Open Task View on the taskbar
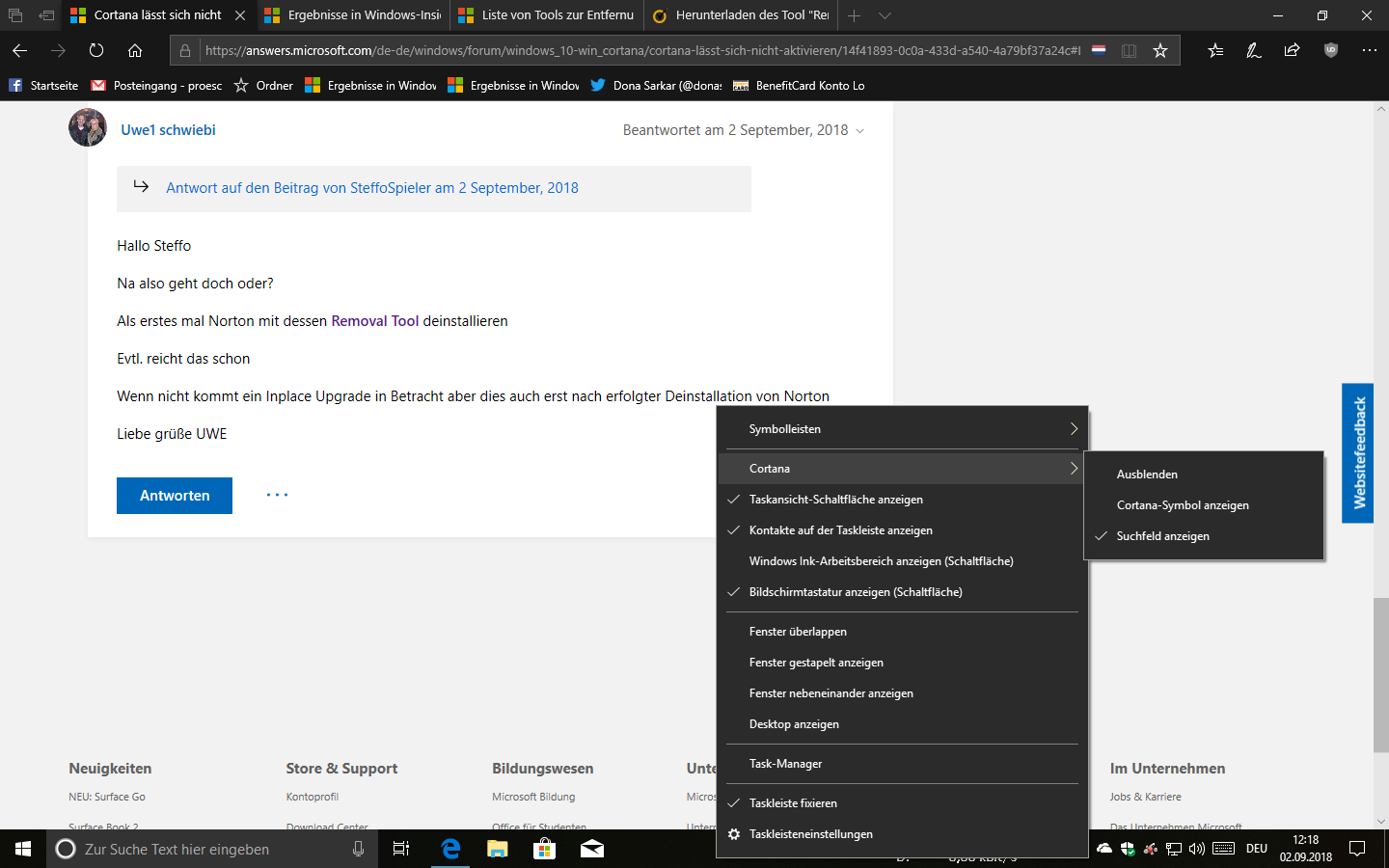 (401, 849)
